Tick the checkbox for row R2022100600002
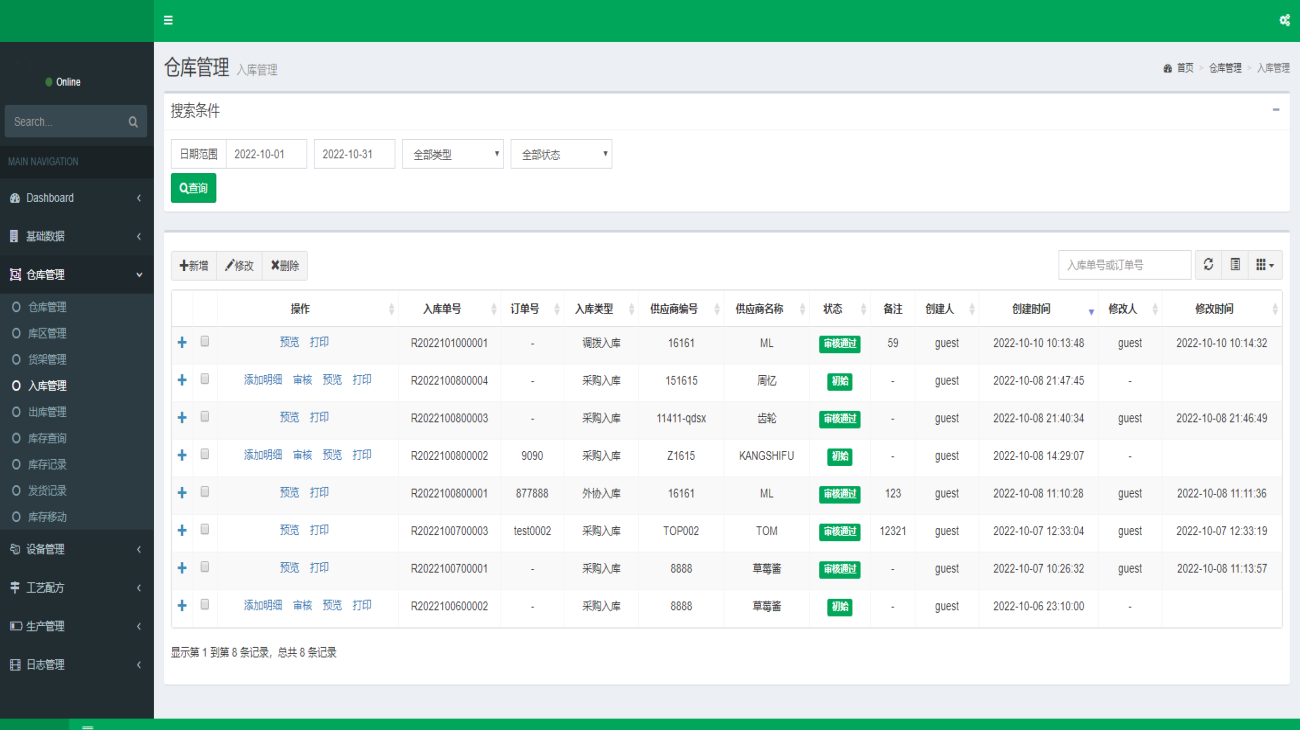 205,605
